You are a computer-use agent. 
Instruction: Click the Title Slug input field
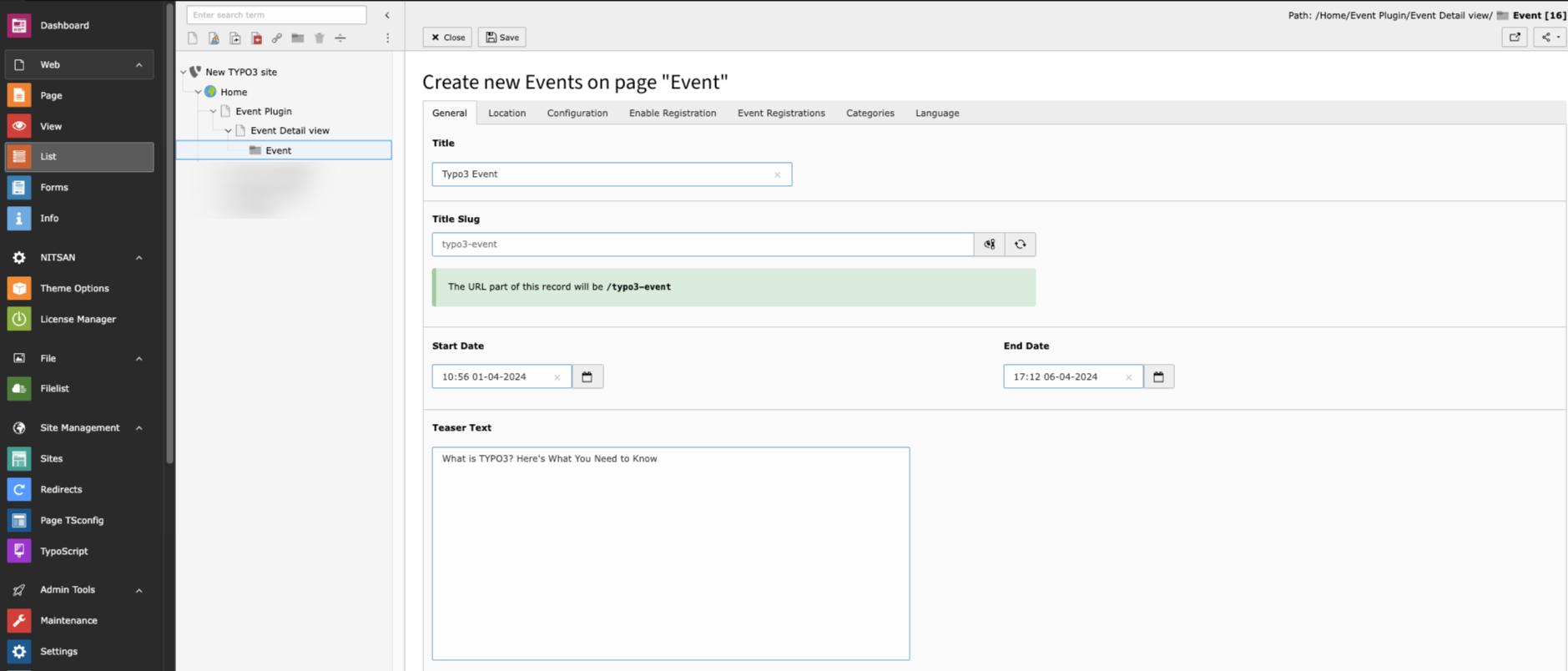coord(703,245)
